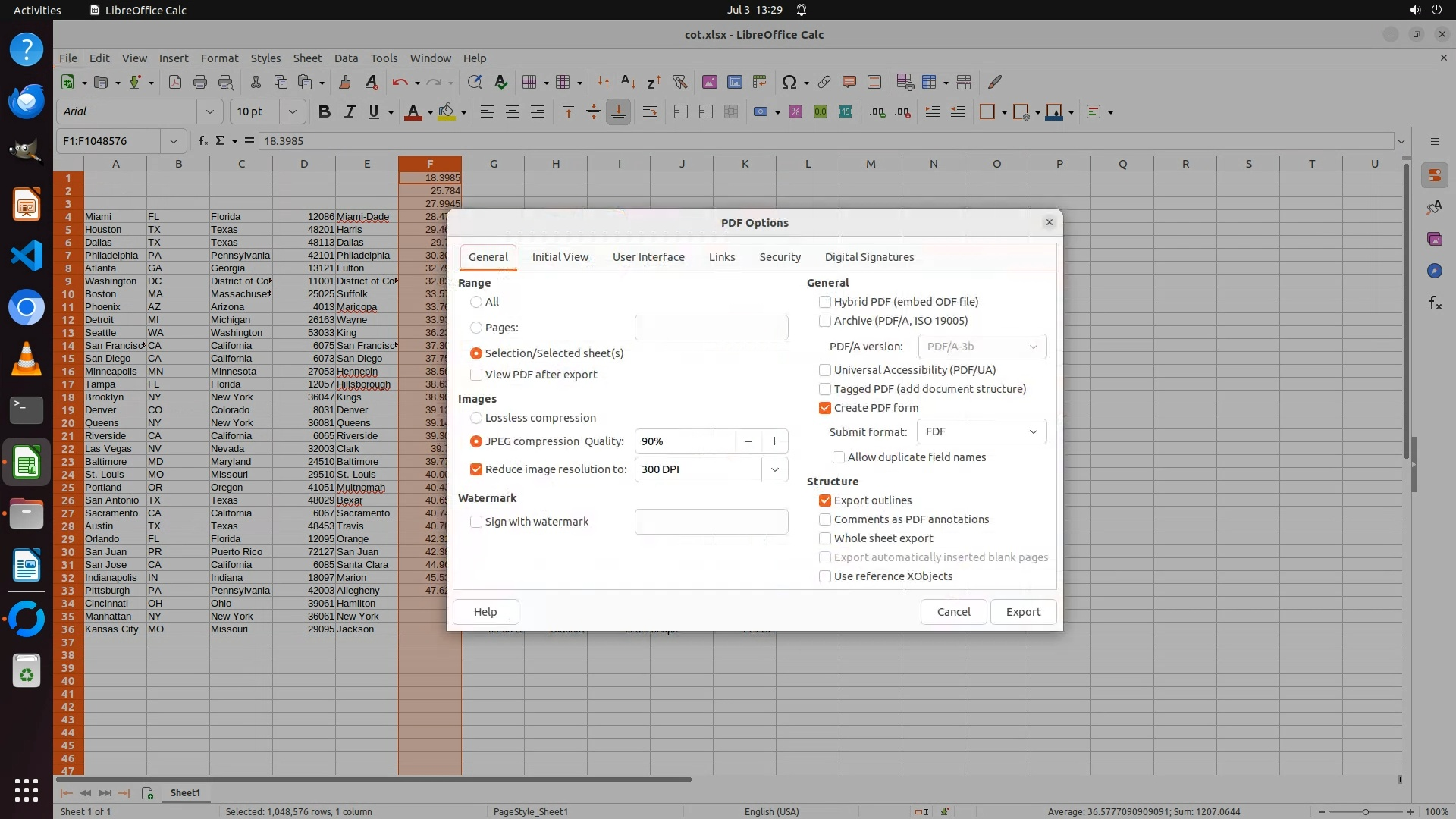Viewport: 1456px width, 819px height.
Task: Click the Insert Special Character omega icon
Action: 789,82
